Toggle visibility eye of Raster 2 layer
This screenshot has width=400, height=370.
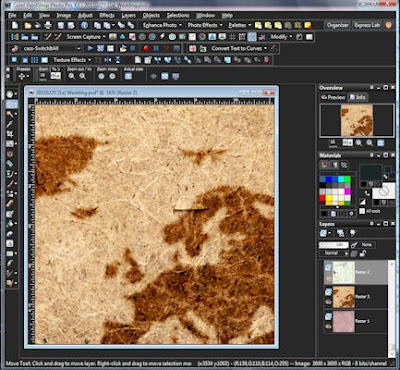[328, 277]
